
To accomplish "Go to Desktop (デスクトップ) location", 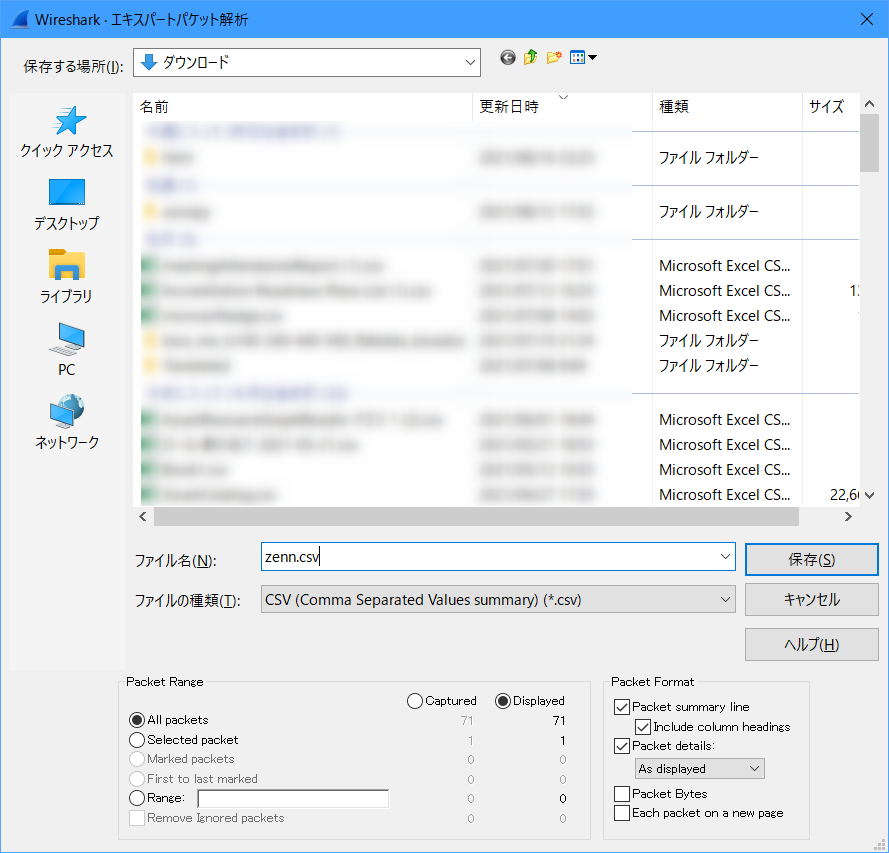I will (x=67, y=205).
